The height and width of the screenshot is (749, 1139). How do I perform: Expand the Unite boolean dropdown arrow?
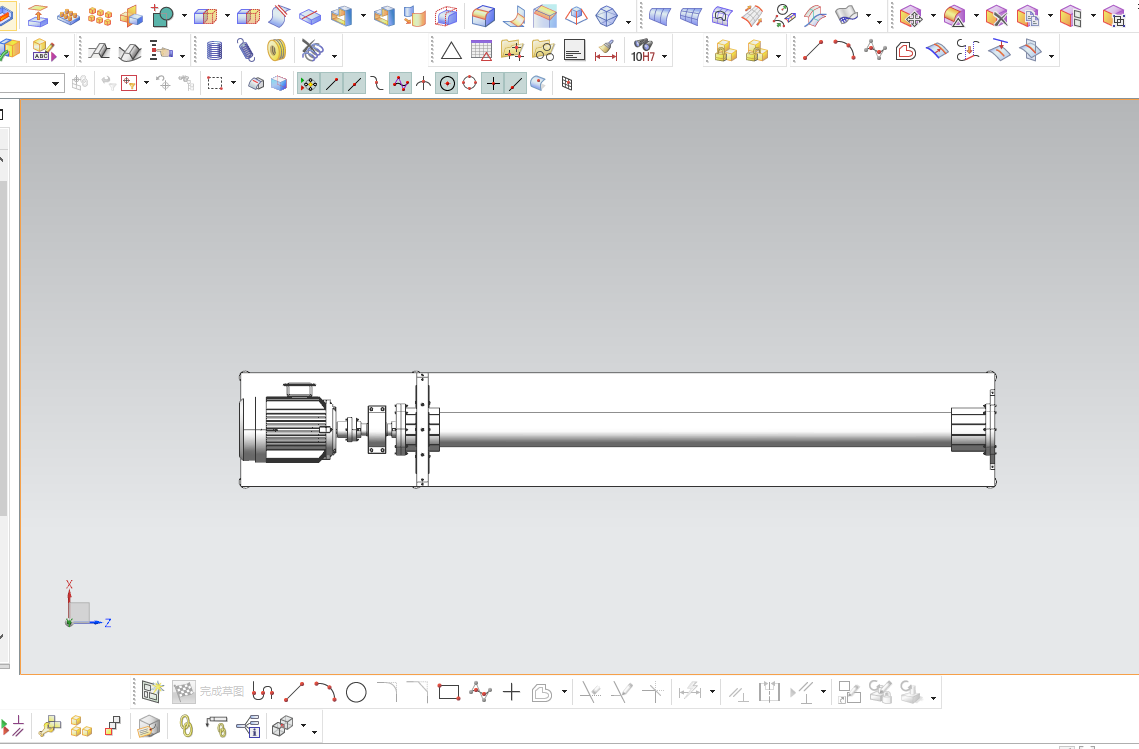[x=184, y=15]
